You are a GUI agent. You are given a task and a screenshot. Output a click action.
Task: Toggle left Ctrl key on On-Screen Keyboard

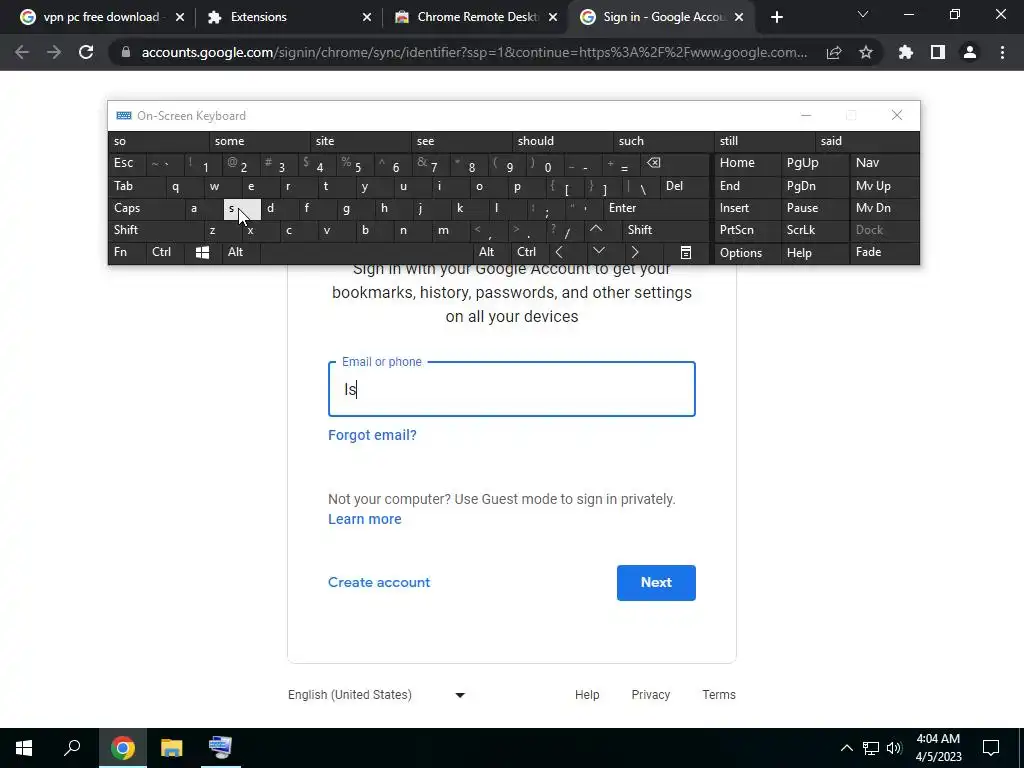(165, 252)
